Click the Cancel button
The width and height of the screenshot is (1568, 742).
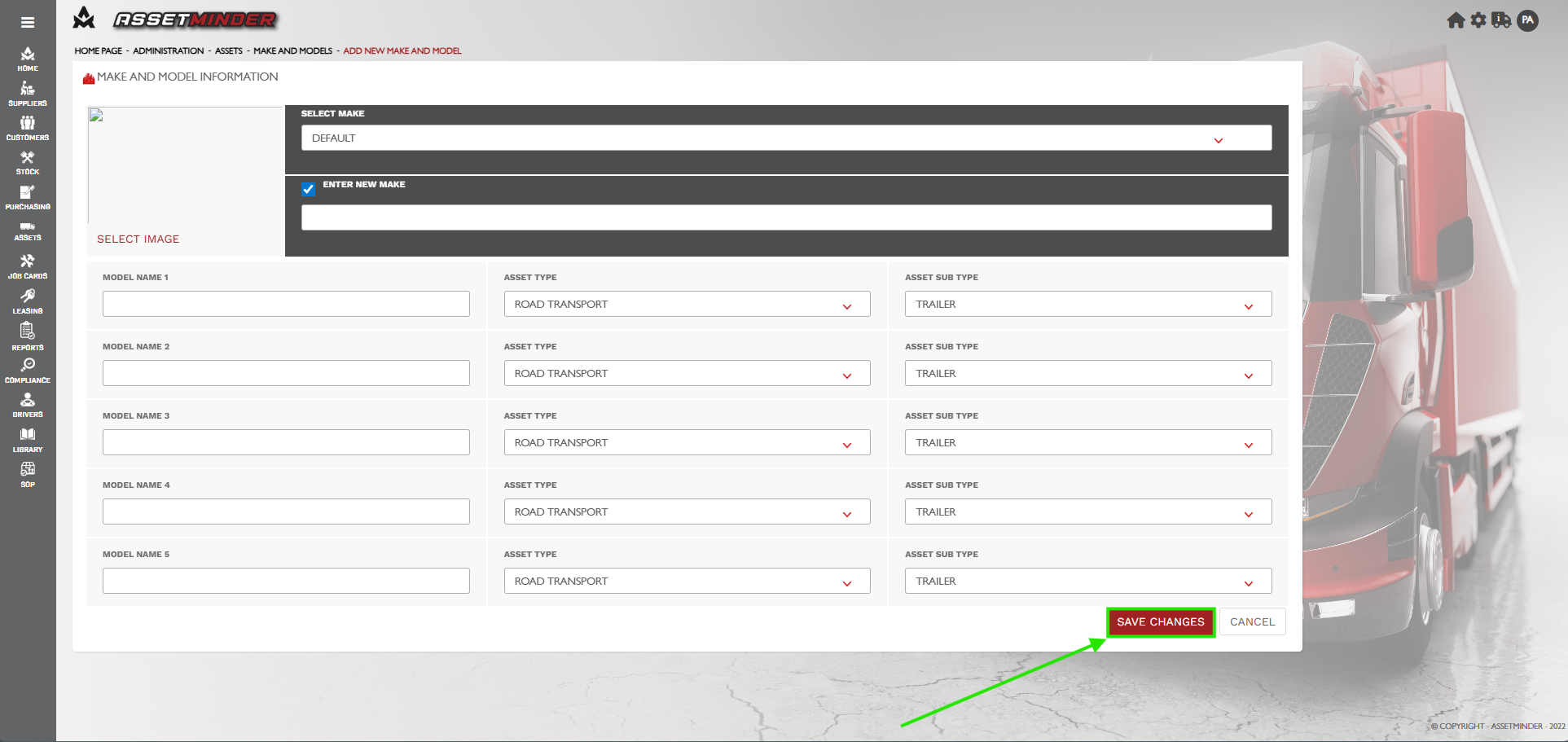click(1252, 622)
